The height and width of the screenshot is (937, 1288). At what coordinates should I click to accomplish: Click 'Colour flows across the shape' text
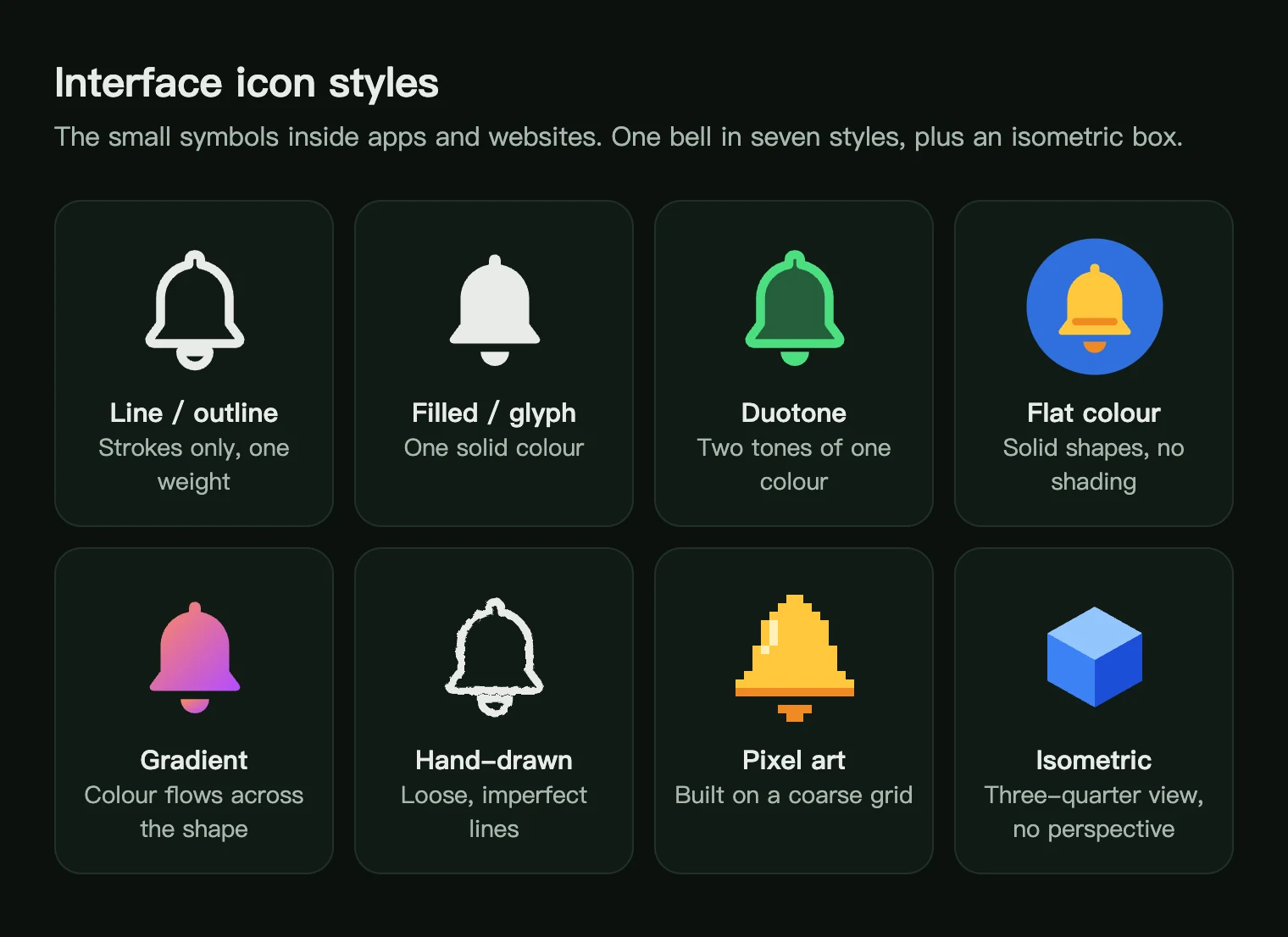click(194, 812)
